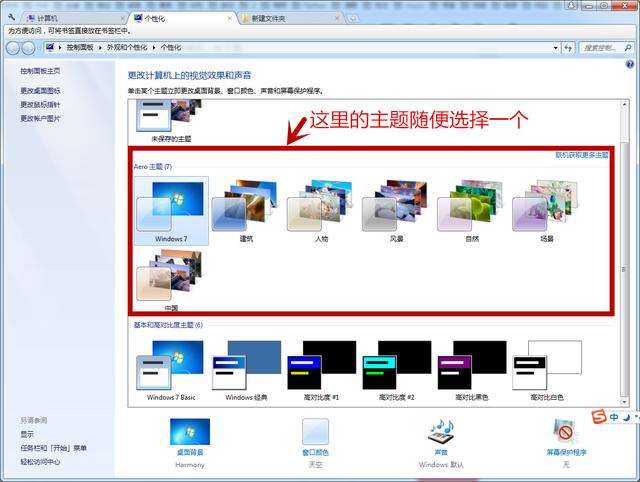This screenshot has height=482, width=640.
Task: Click 外观和个性化 breadcrumb segment
Action: [127, 48]
